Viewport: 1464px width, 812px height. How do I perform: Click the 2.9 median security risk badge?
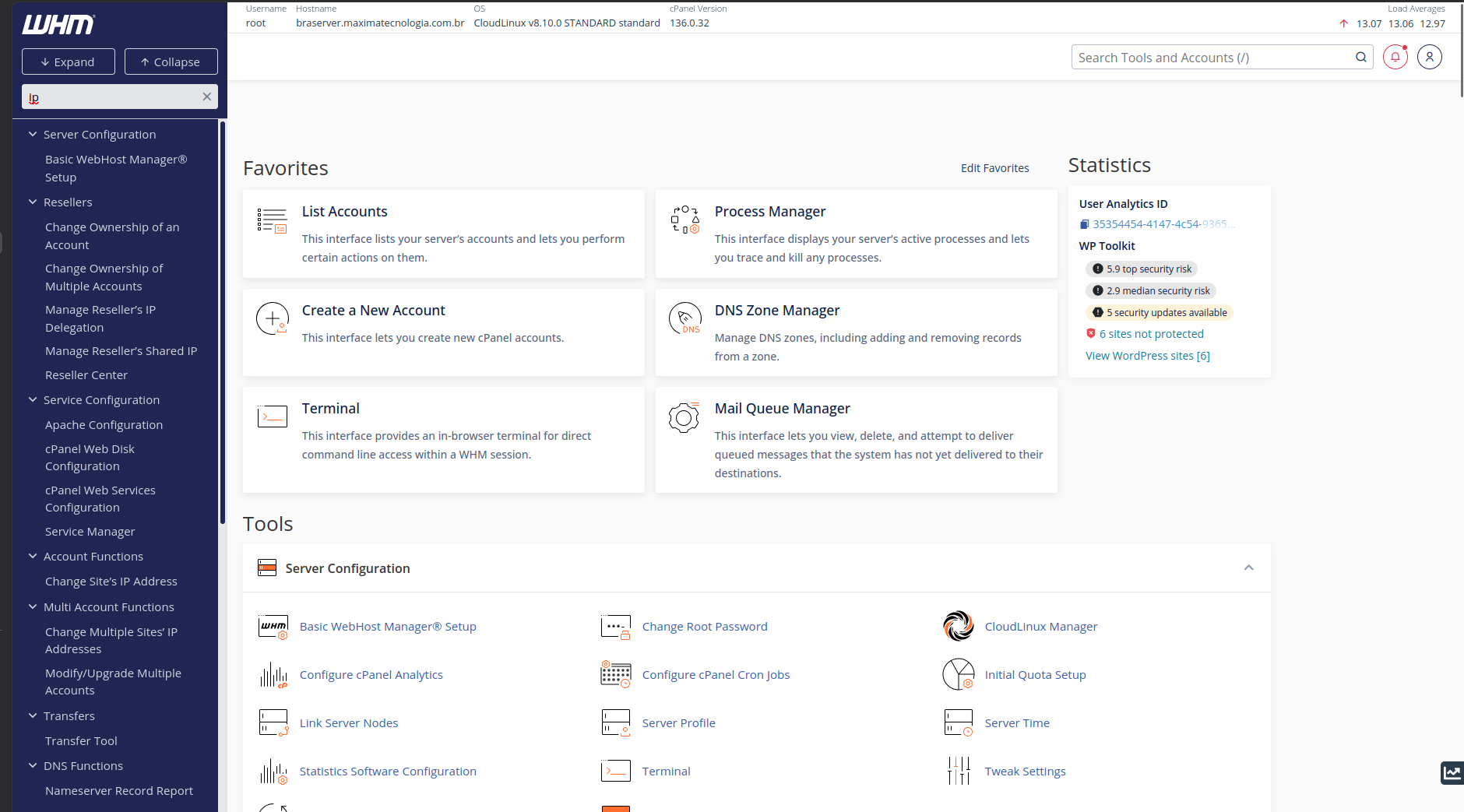pos(1151,290)
